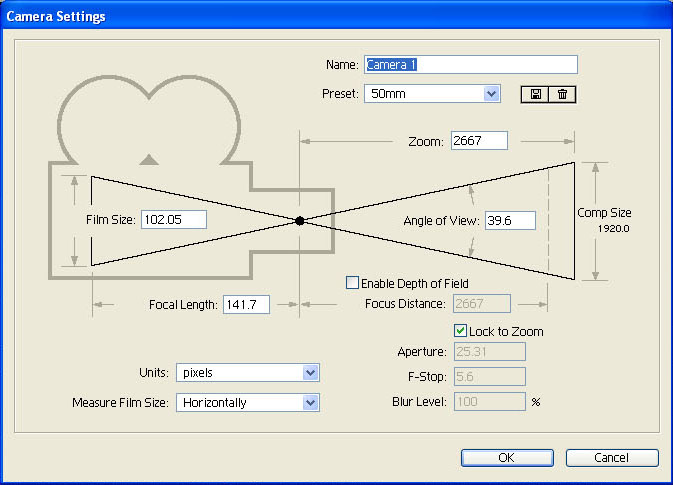Select the Focal Length input field
673x485 pixels.
point(245,304)
